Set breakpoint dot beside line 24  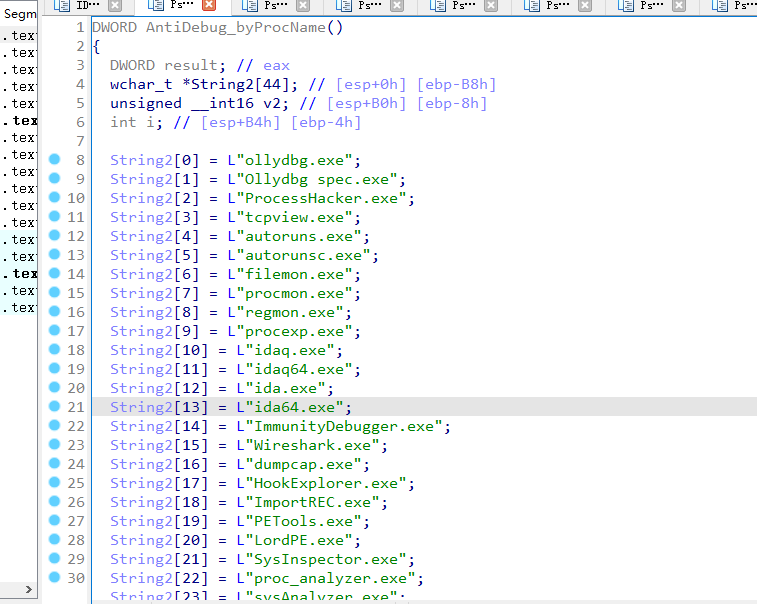coord(55,463)
